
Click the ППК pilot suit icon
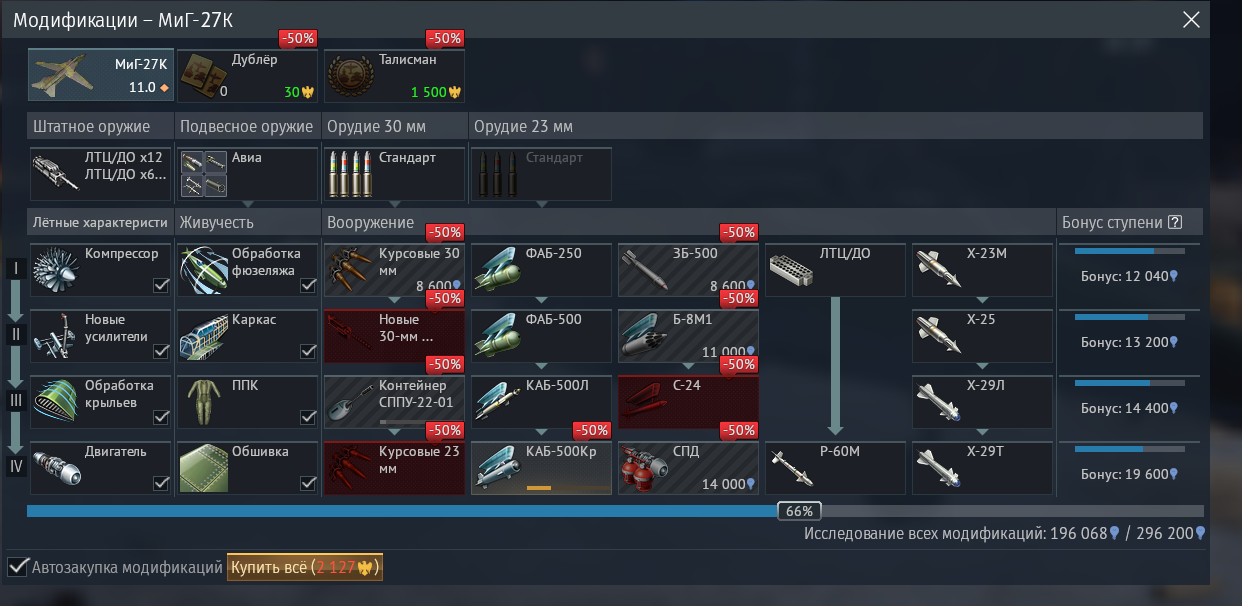[204, 402]
